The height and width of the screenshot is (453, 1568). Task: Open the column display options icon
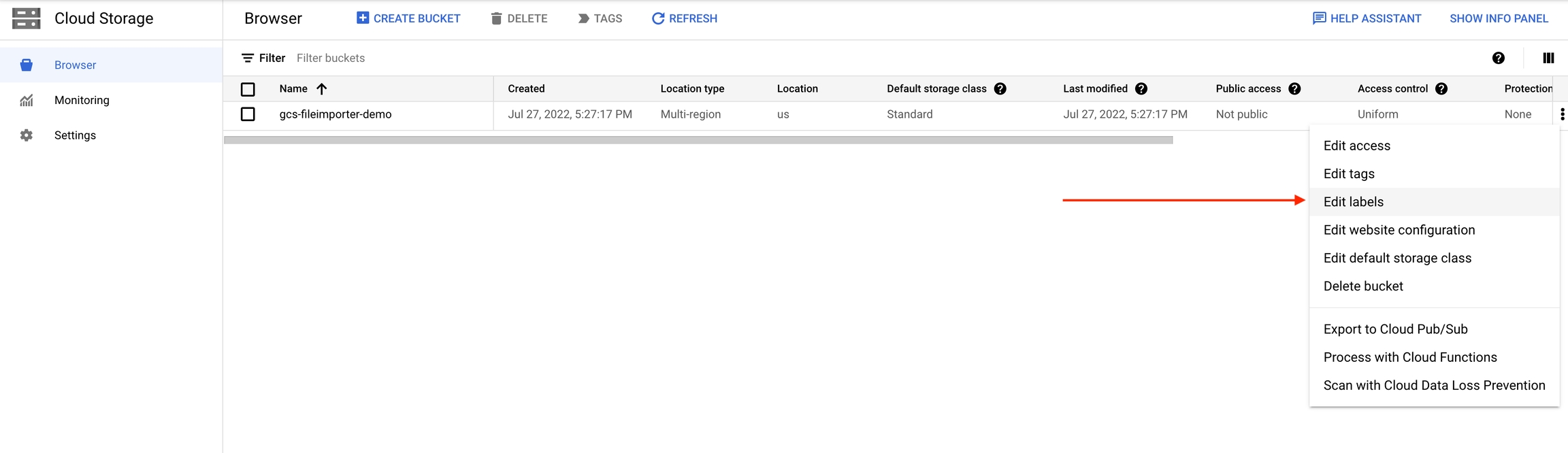1548,58
